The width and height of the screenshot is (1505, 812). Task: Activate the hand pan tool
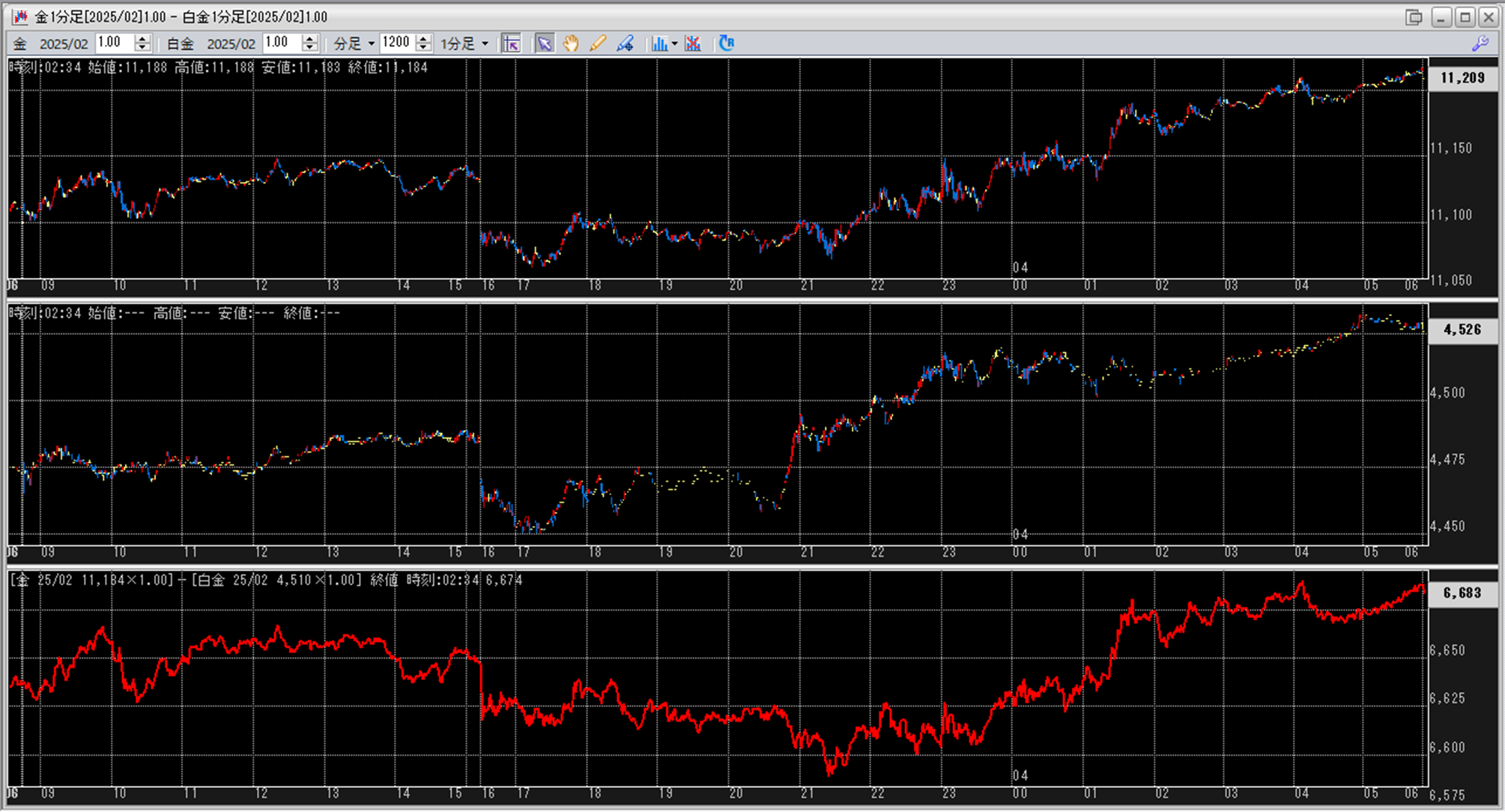point(571,43)
